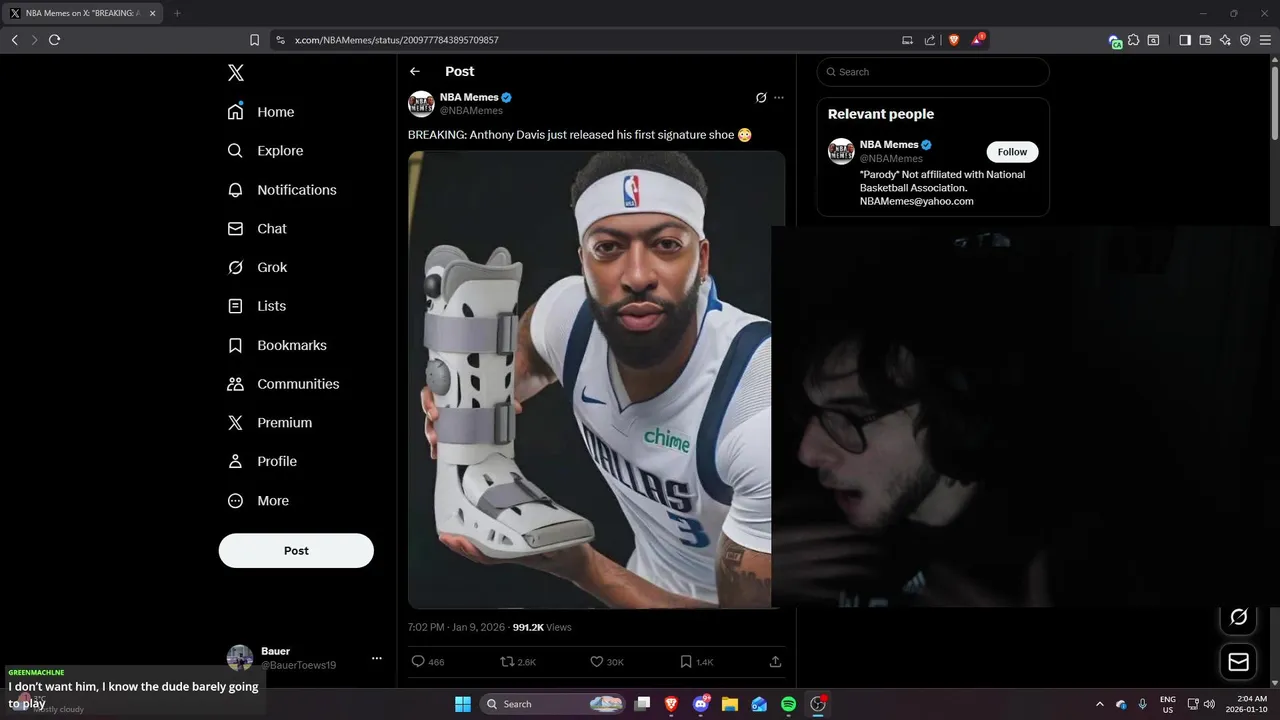Open File Explorer from the taskbar
This screenshot has height=720, width=1280.
pyautogui.click(x=730, y=704)
